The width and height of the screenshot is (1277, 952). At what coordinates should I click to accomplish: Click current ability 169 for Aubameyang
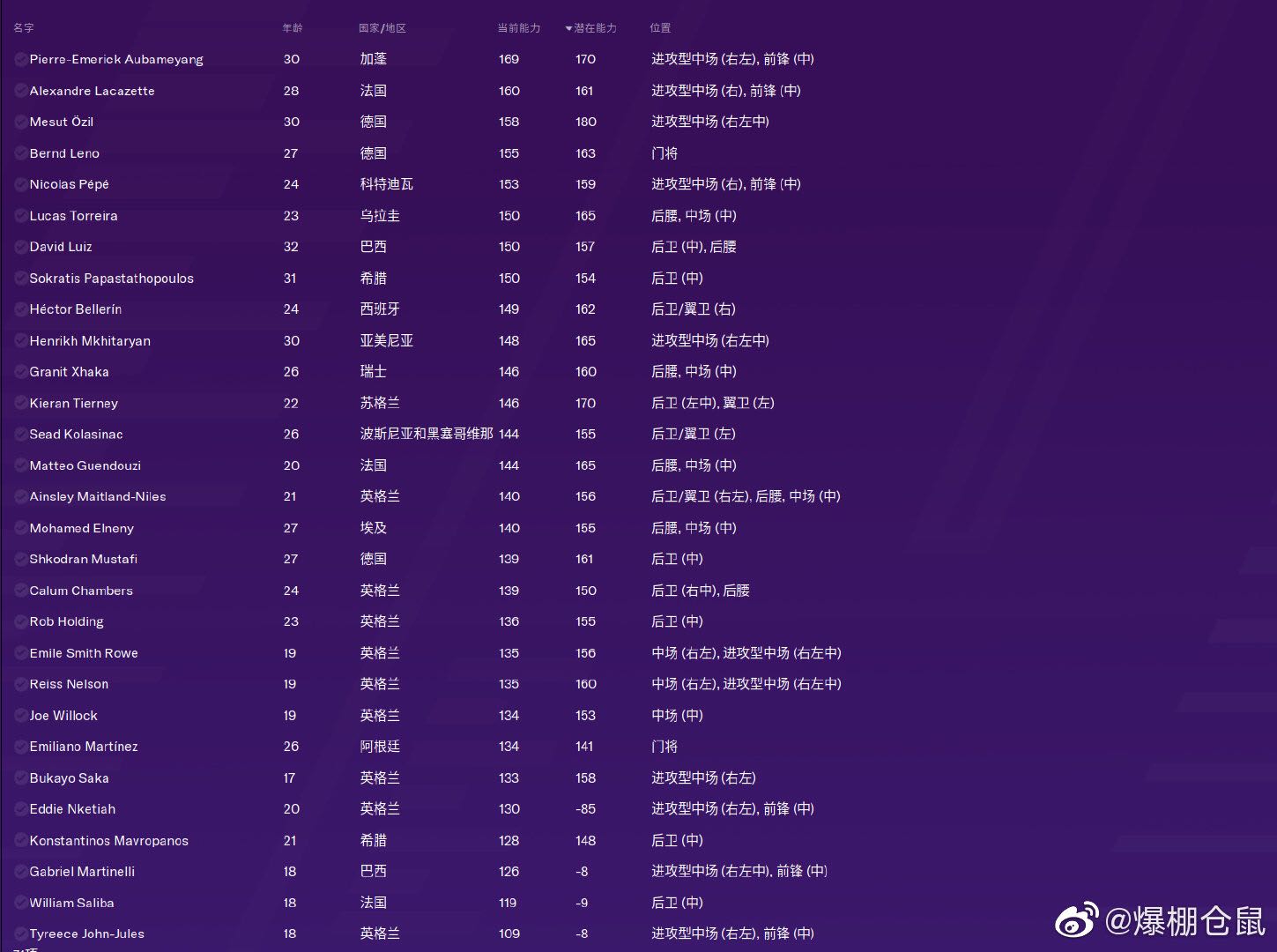tap(509, 59)
